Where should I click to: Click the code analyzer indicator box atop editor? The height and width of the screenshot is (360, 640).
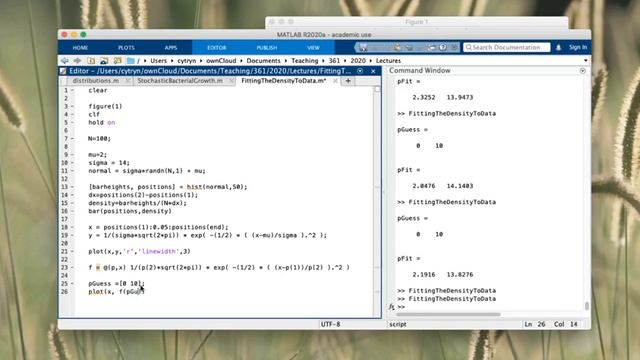pyautogui.click(x=377, y=89)
